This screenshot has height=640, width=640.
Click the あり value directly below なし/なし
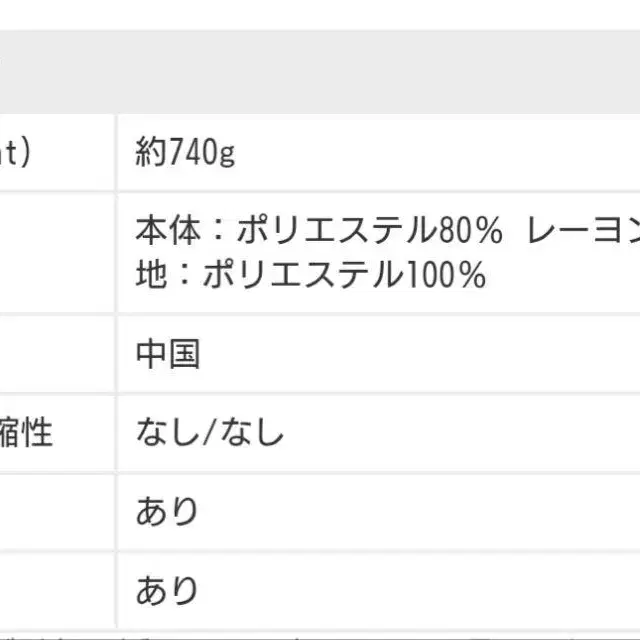[x=168, y=512]
